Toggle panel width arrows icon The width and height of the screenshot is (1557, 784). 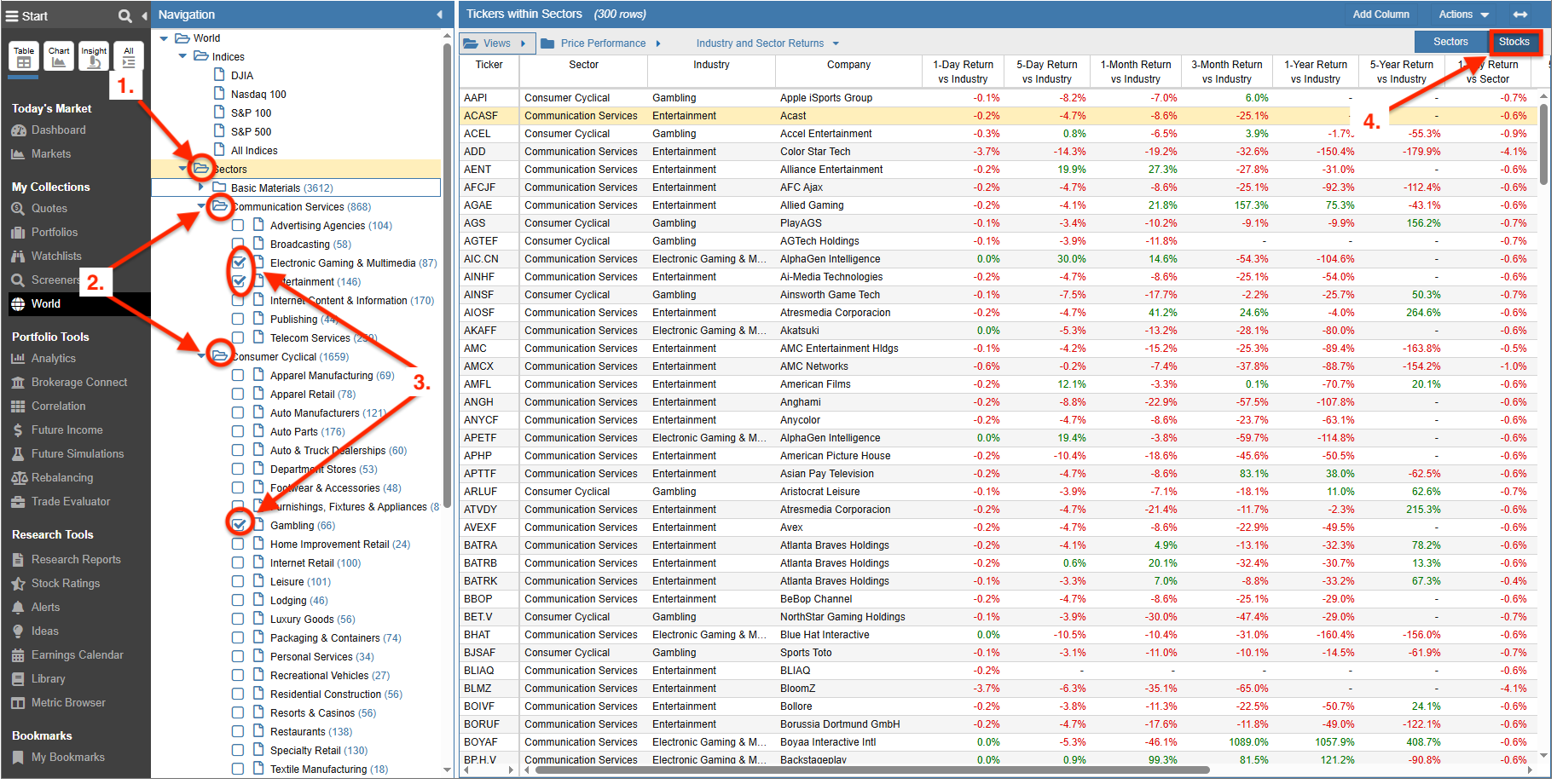click(1520, 14)
